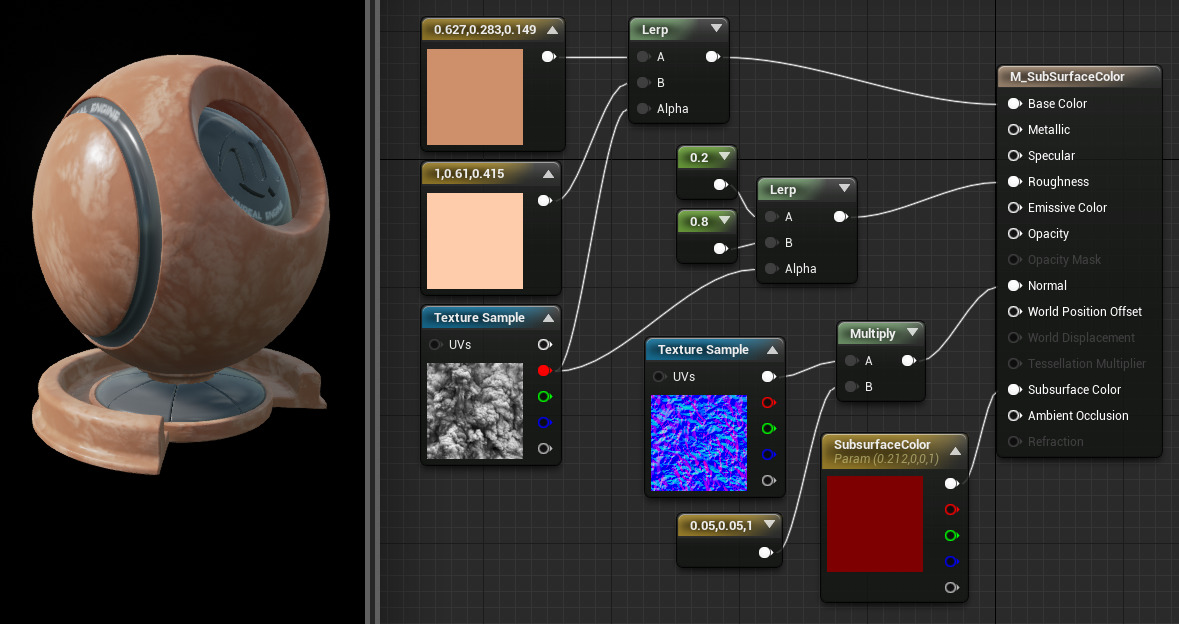Click the Normal input pin on the material node

pyautogui.click(x=1014, y=286)
